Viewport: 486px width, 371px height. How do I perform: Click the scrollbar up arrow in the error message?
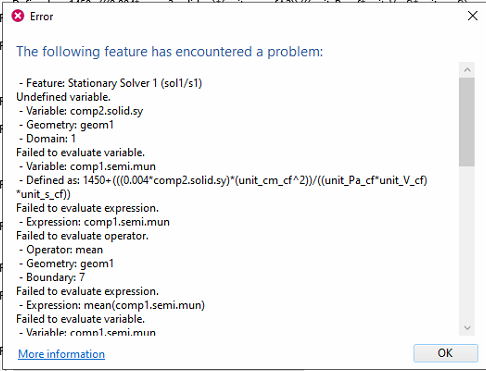(467, 70)
